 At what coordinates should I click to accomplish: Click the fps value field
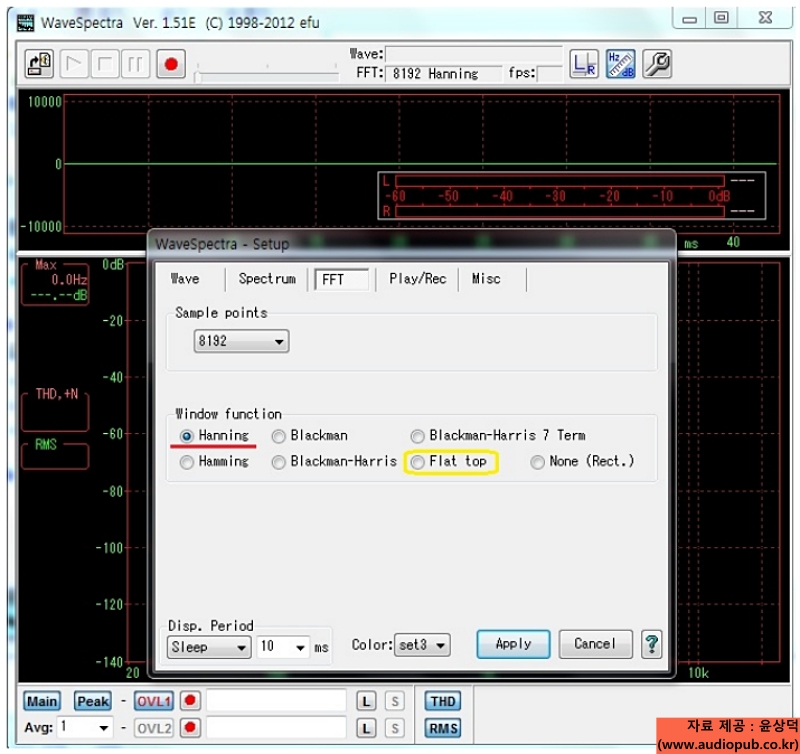tap(549, 73)
